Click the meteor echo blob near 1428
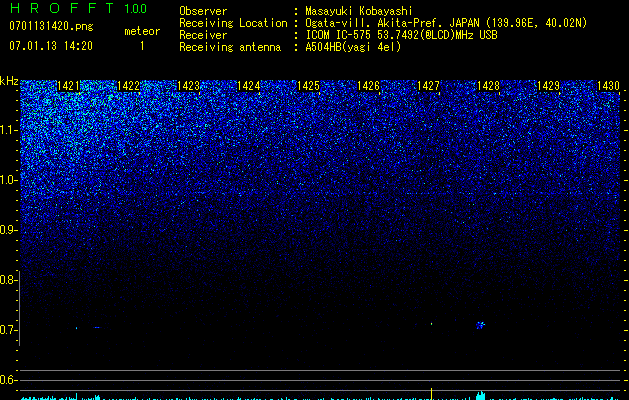629x400 pixels. tap(480, 325)
